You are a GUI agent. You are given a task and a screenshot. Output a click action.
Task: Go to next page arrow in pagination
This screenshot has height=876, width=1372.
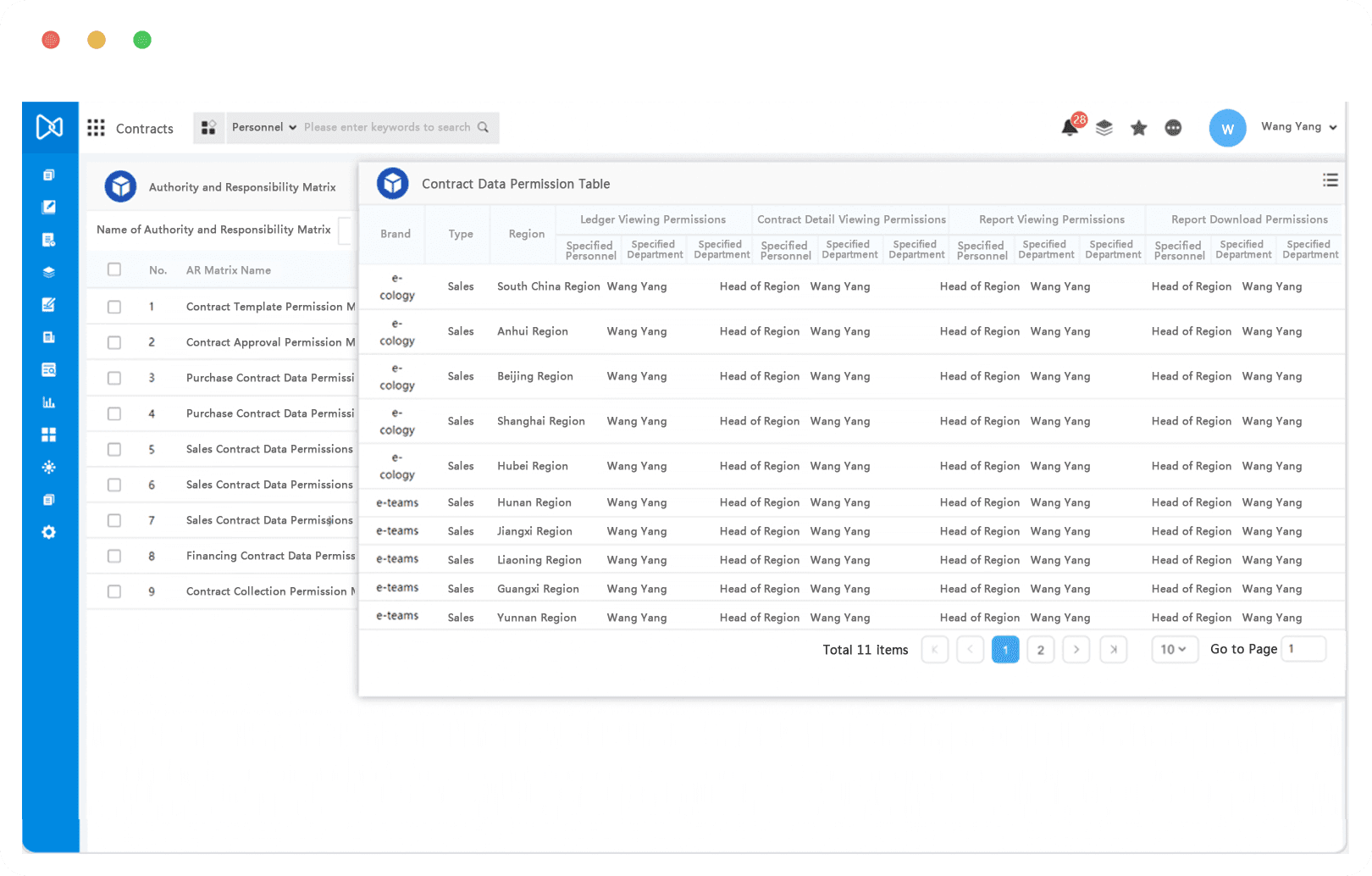(1076, 650)
